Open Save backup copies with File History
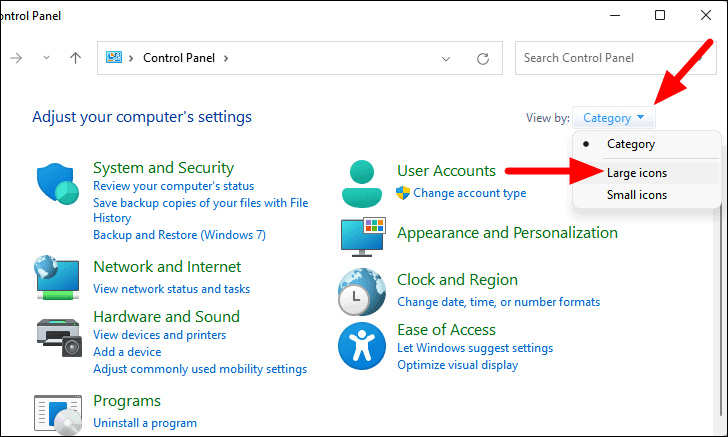This screenshot has width=728, height=437. point(201,210)
